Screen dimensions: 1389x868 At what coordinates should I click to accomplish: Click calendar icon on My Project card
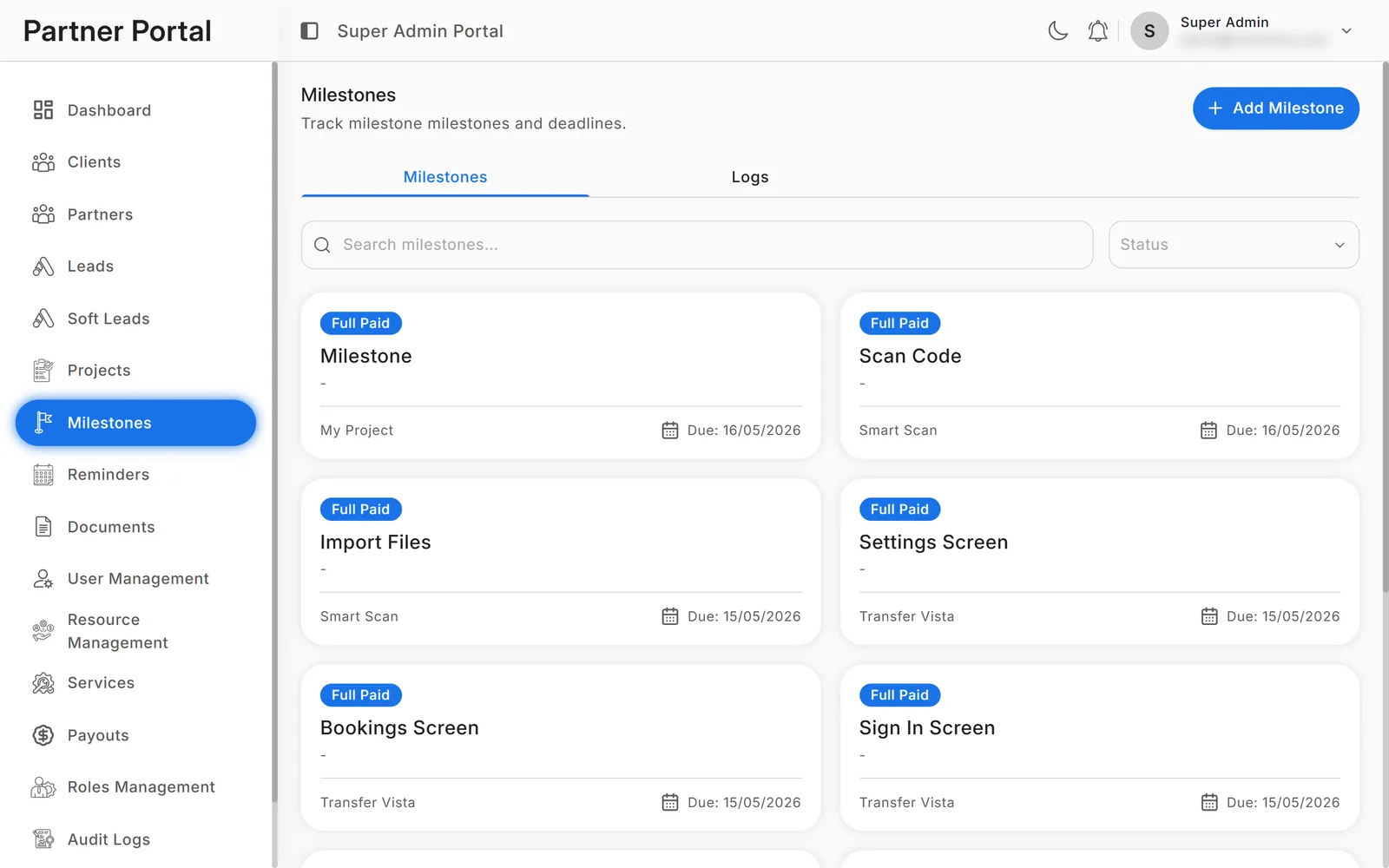pos(670,431)
